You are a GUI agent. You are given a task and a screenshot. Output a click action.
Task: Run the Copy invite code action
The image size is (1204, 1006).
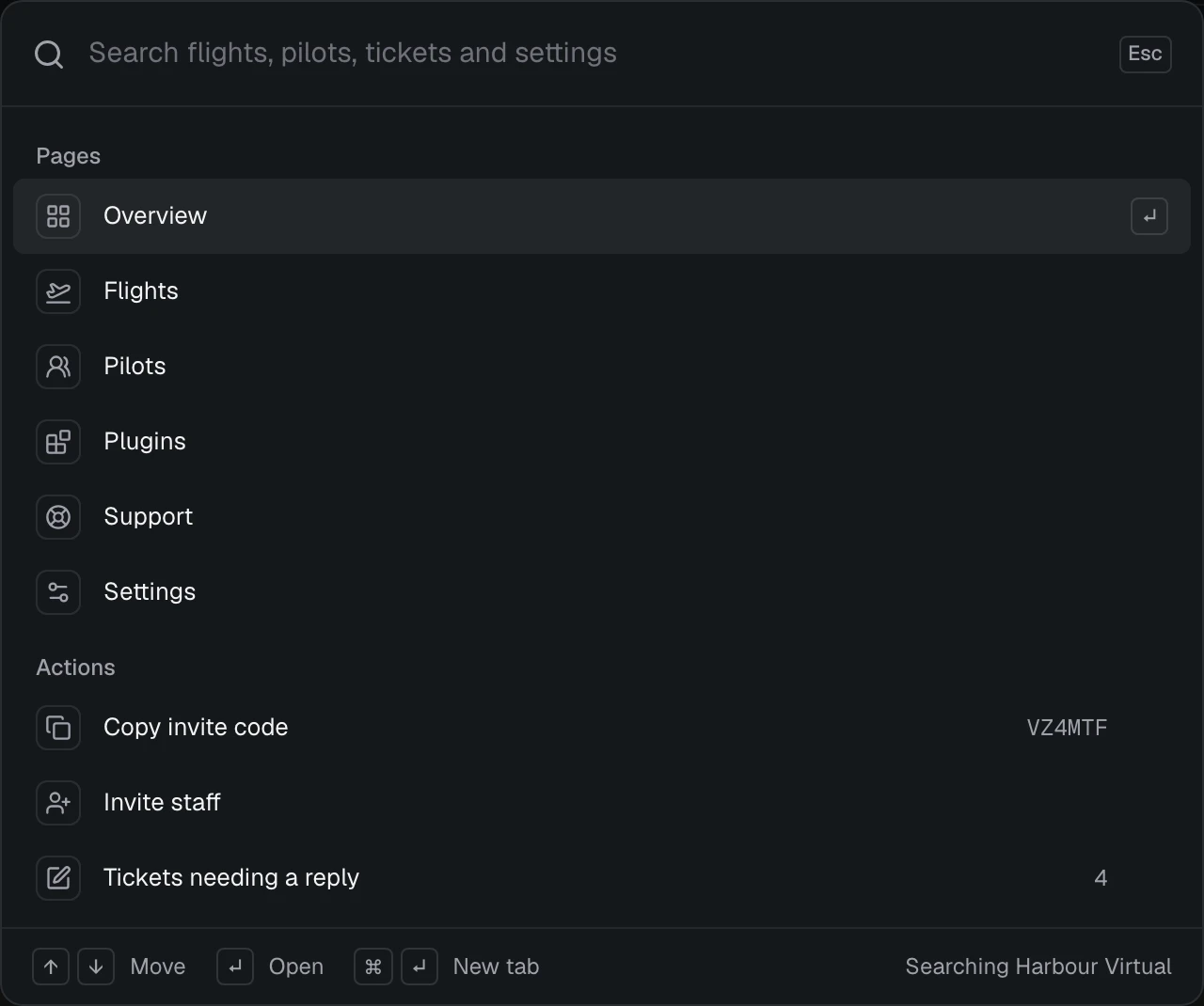(x=602, y=728)
